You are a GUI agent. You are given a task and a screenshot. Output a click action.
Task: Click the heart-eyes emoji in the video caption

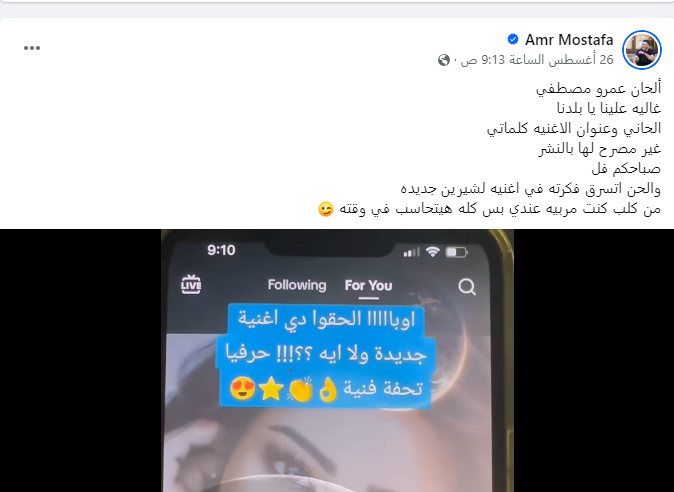243,388
